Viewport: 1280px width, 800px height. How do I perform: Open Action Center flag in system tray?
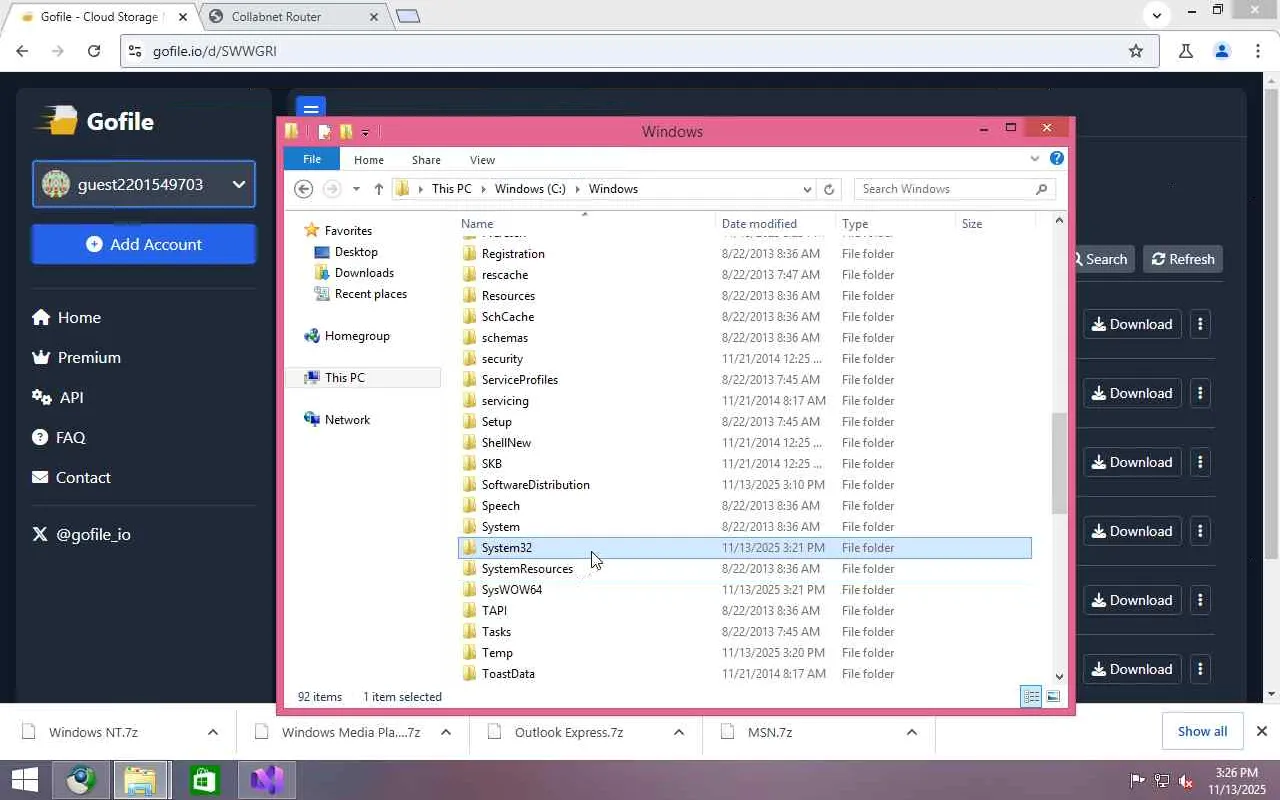pyautogui.click(x=1137, y=780)
